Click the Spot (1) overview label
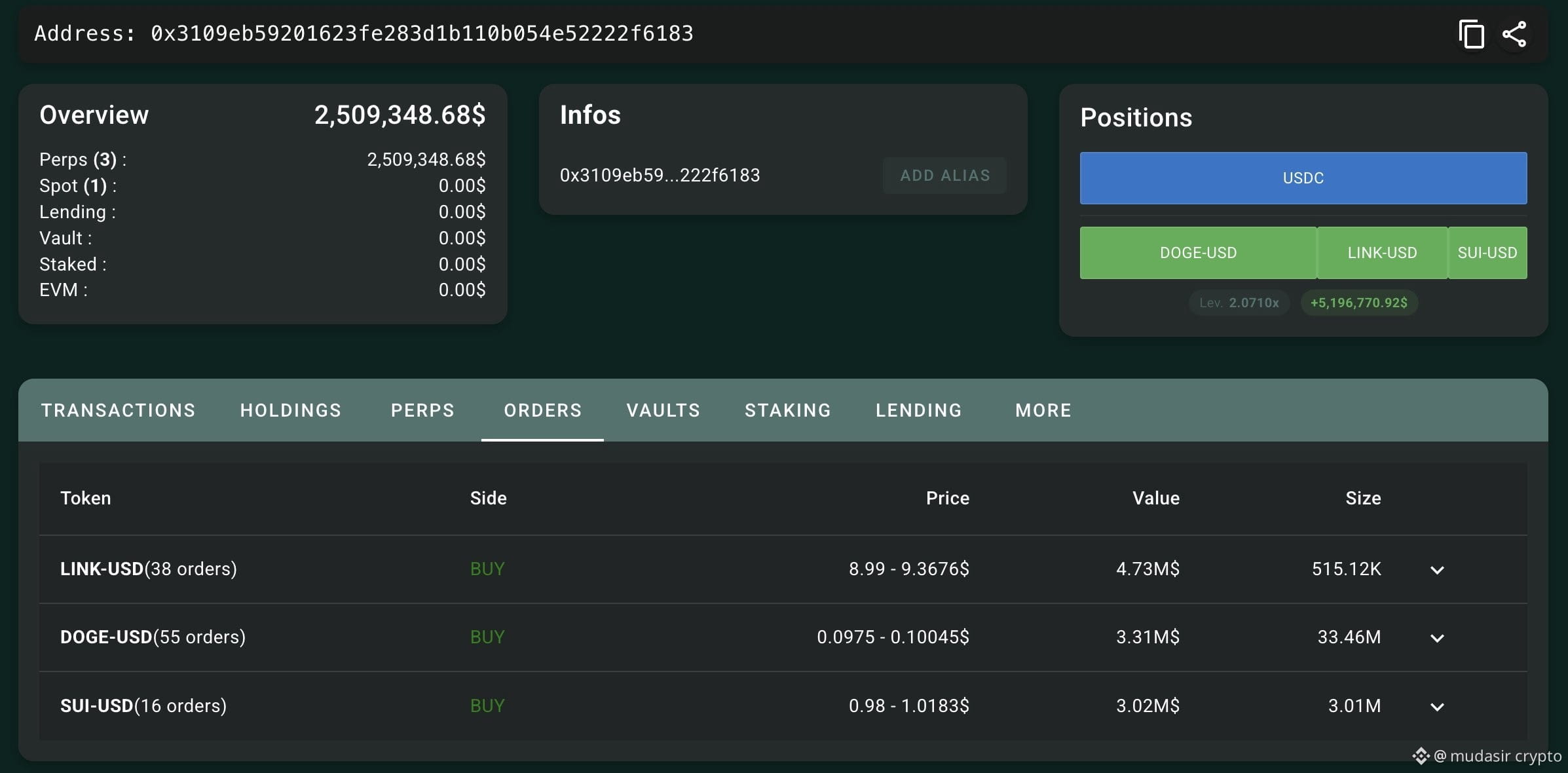The height and width of the screenshot is (773, 1568). point(78,186)
